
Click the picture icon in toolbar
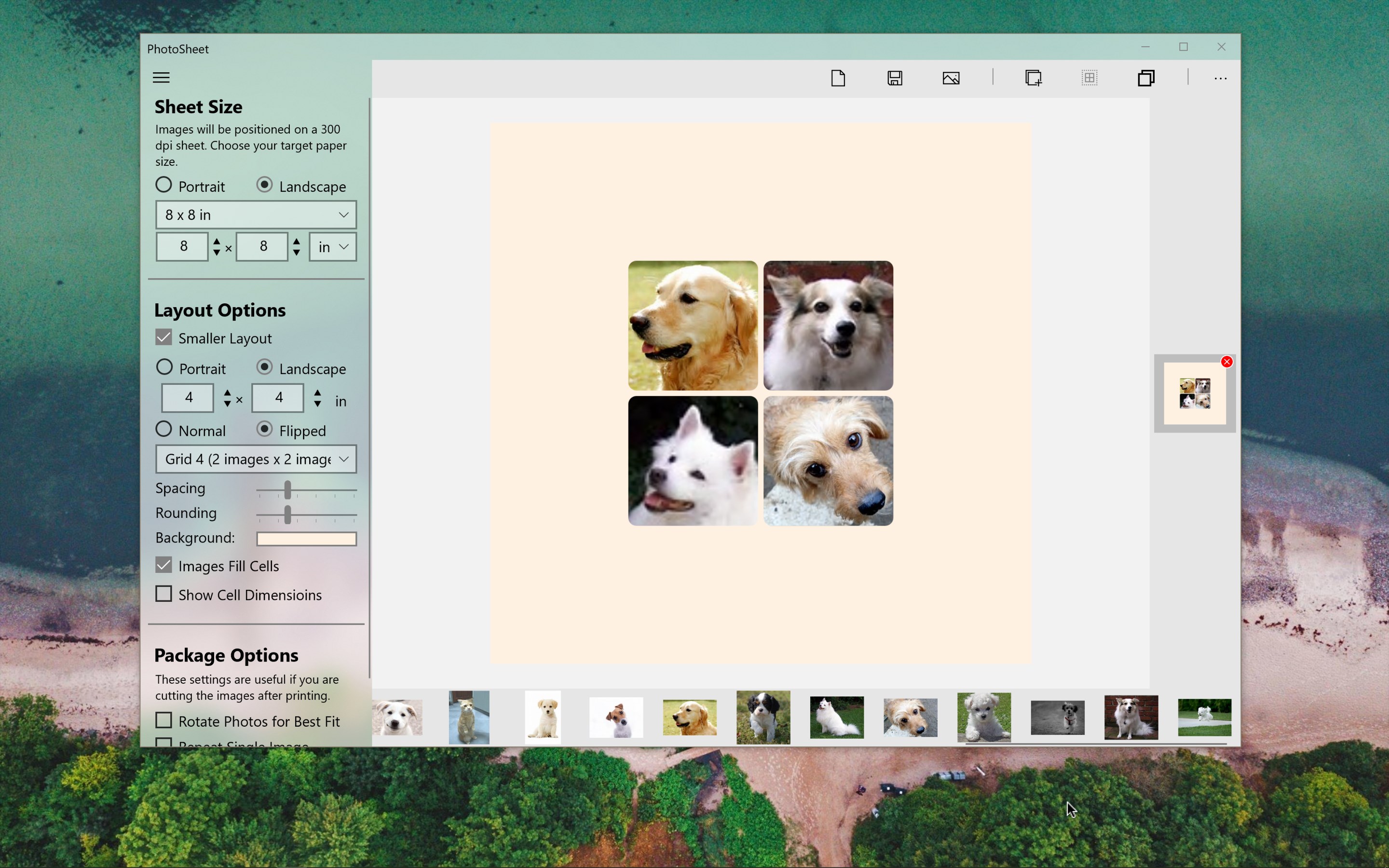[951, 78]
